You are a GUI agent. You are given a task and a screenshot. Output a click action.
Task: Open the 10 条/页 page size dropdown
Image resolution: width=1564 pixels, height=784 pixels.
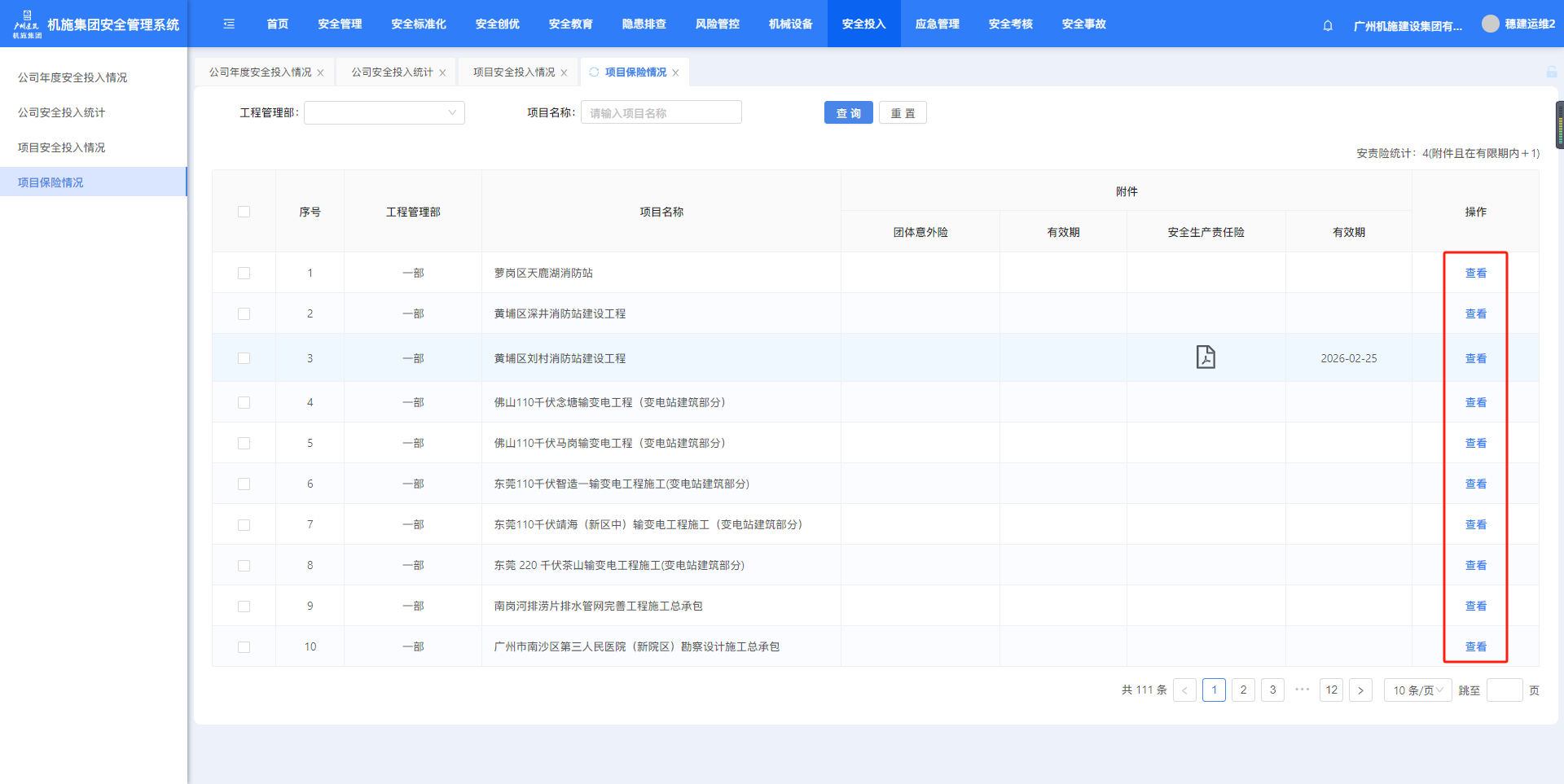1417,690
